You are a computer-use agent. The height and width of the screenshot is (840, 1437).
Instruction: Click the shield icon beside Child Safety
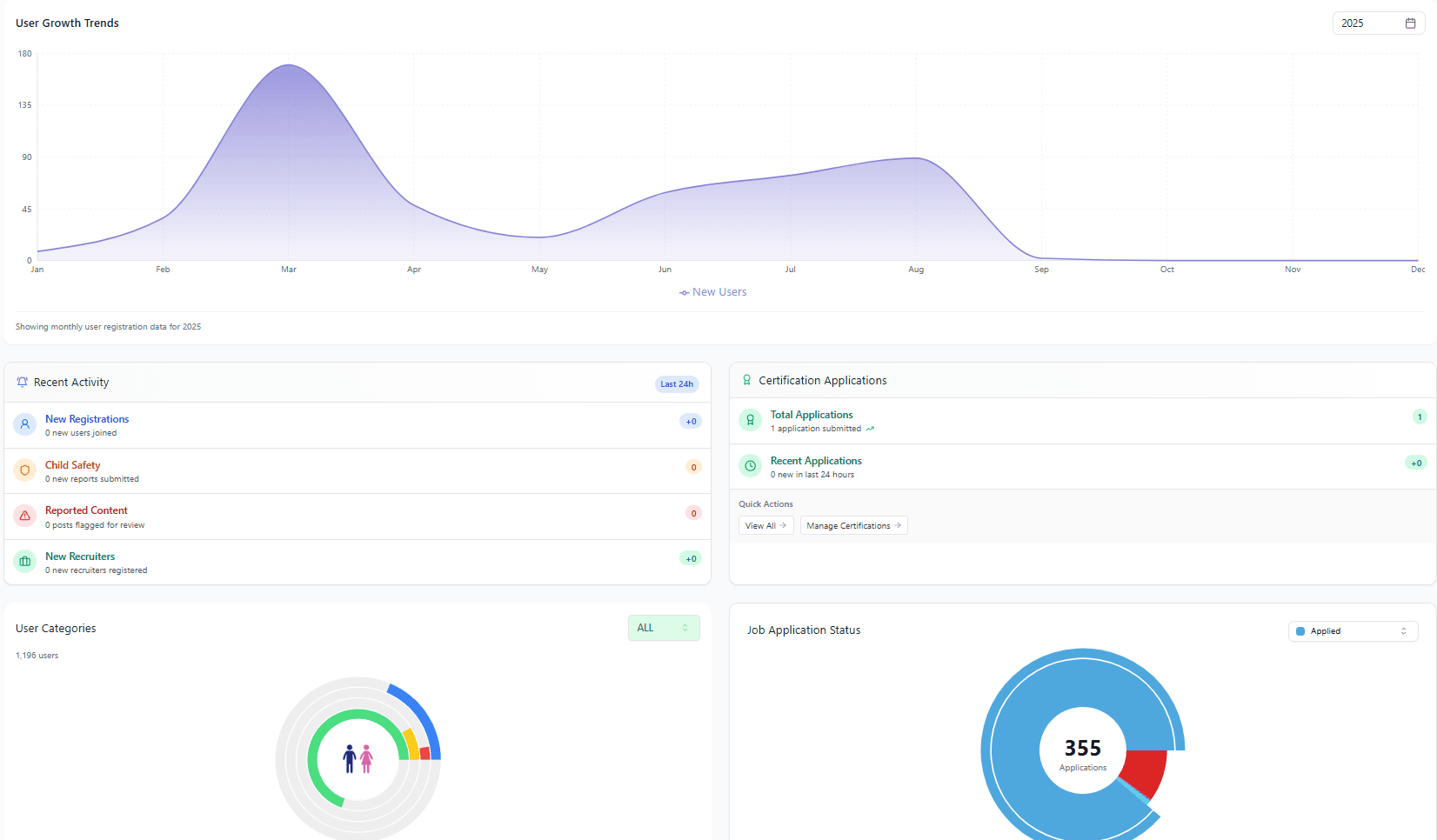[24, 470]
